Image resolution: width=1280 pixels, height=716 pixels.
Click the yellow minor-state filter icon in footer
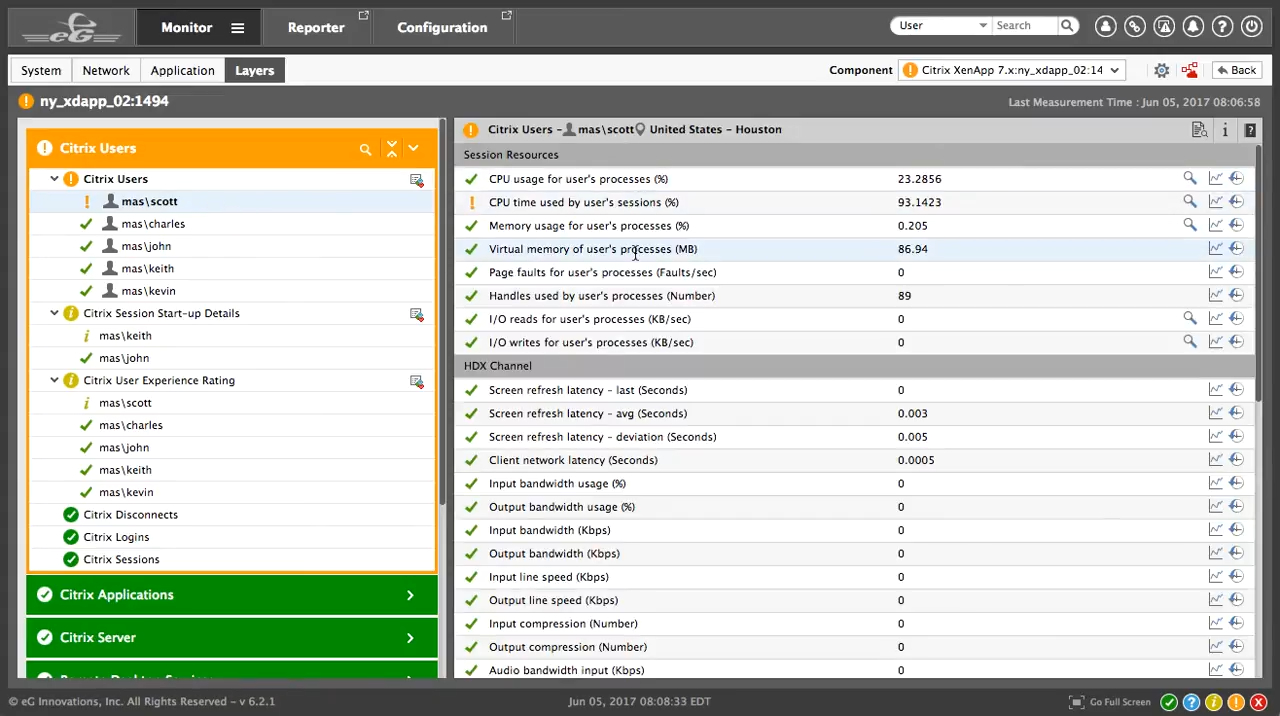(x=1213, y=702)
